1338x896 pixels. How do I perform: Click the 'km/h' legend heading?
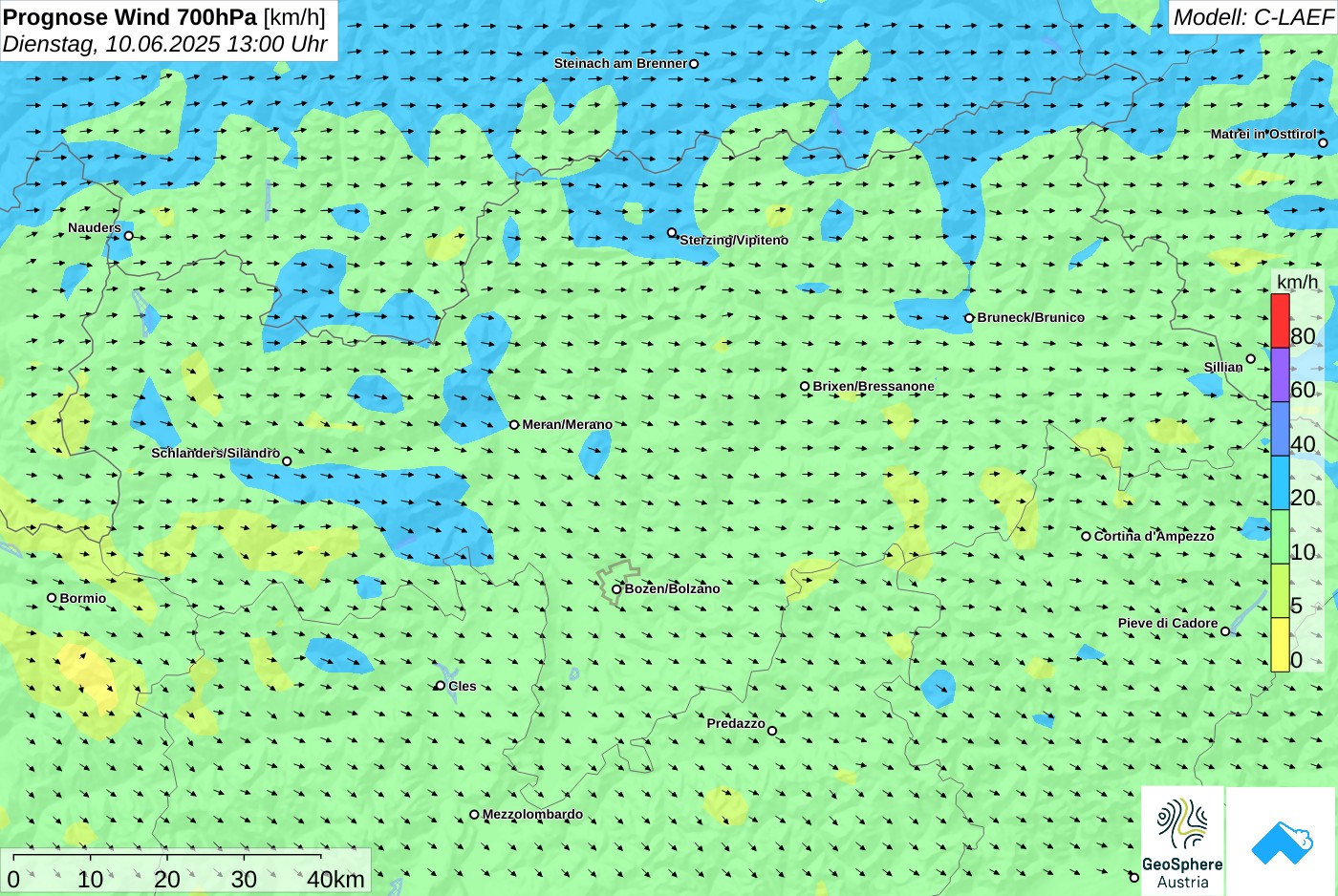click(x=1297, y=282)
